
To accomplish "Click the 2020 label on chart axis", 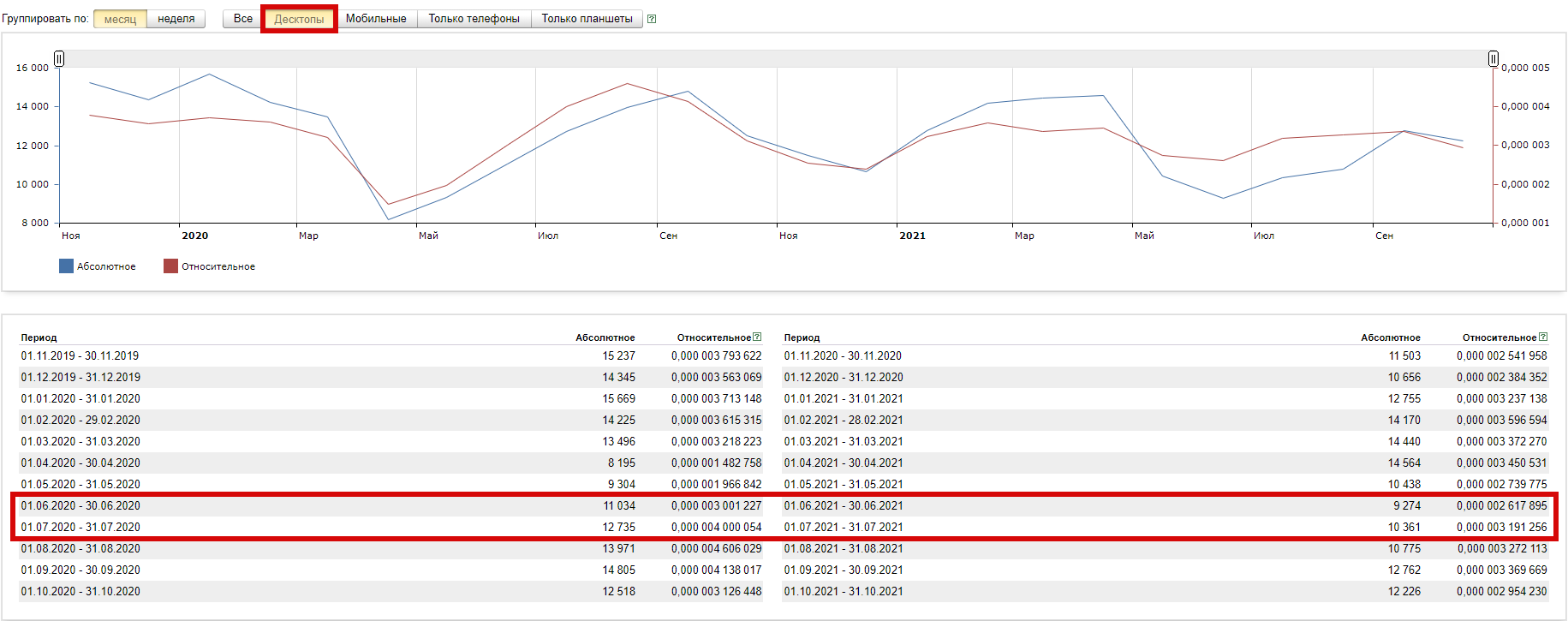I will point(194,236).
